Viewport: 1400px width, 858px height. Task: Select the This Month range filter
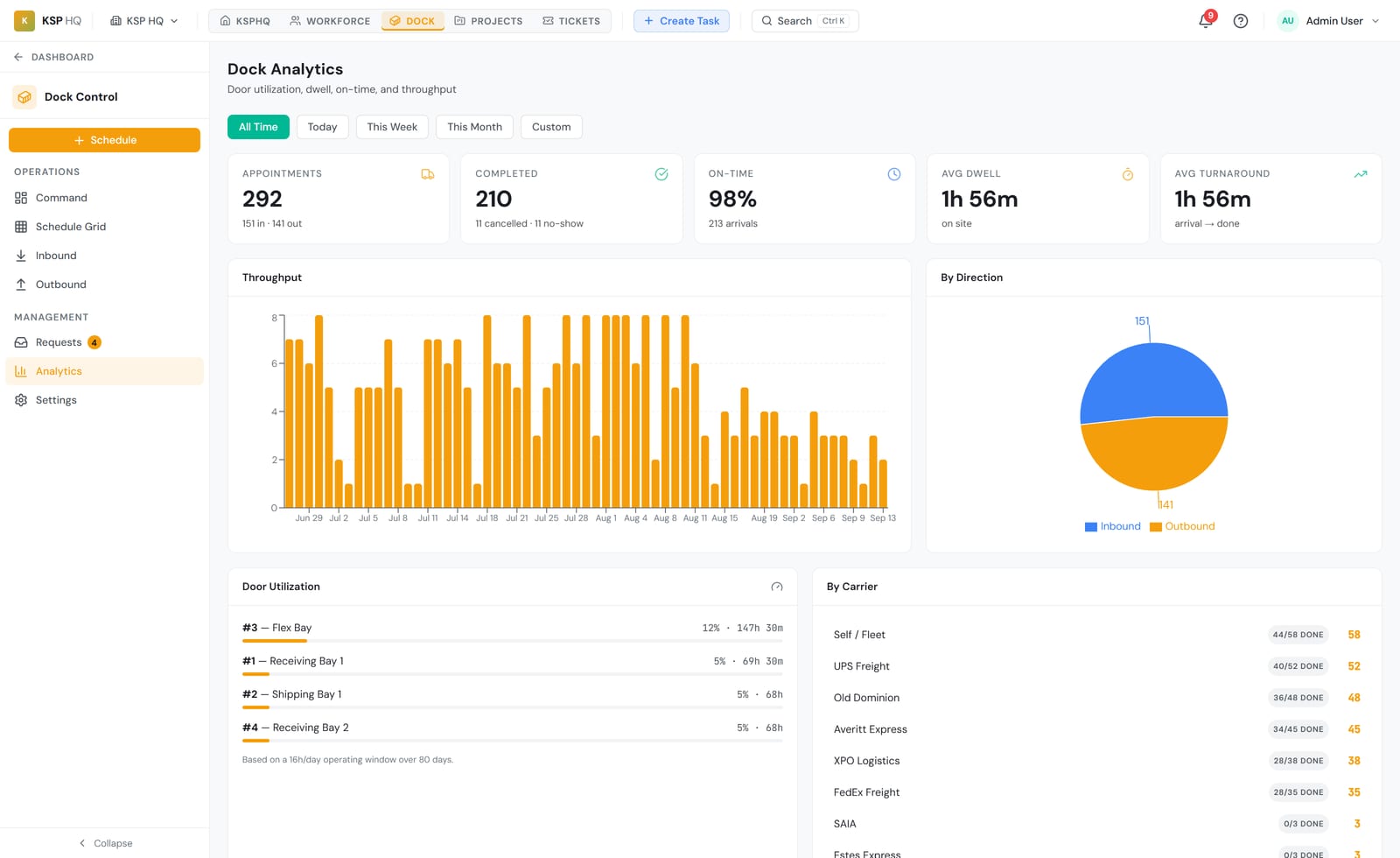[474, 127]
